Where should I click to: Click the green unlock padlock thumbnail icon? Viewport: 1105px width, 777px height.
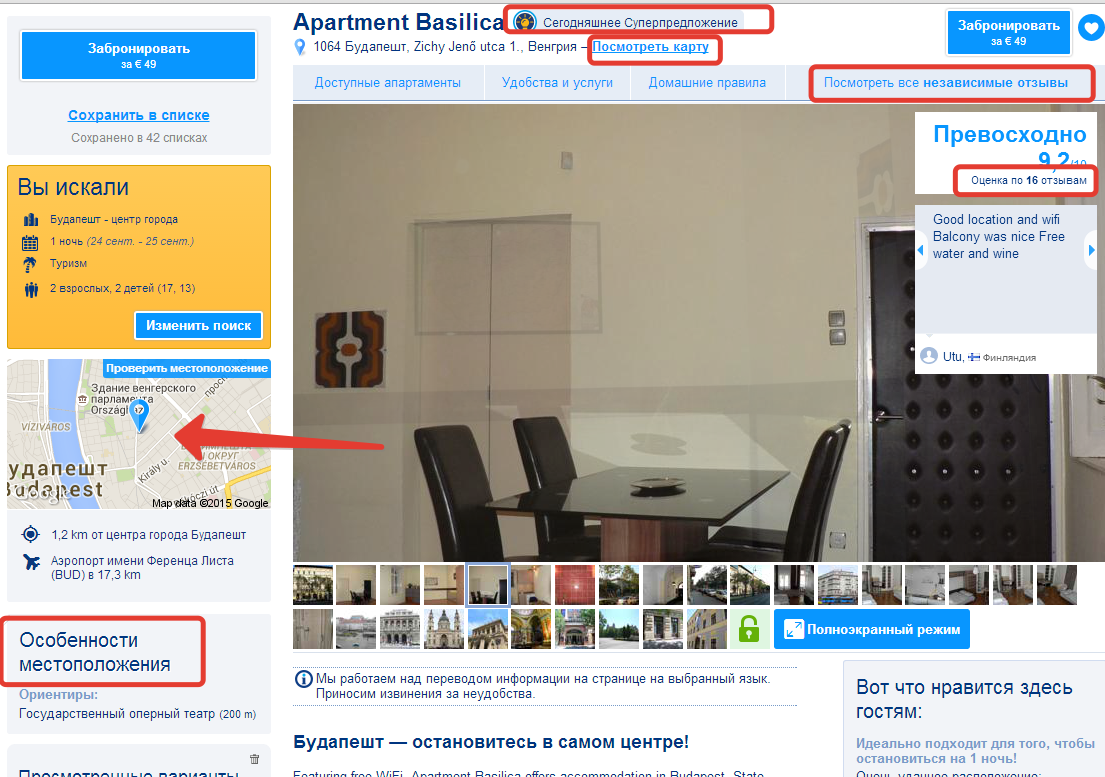tap(749, 628)
